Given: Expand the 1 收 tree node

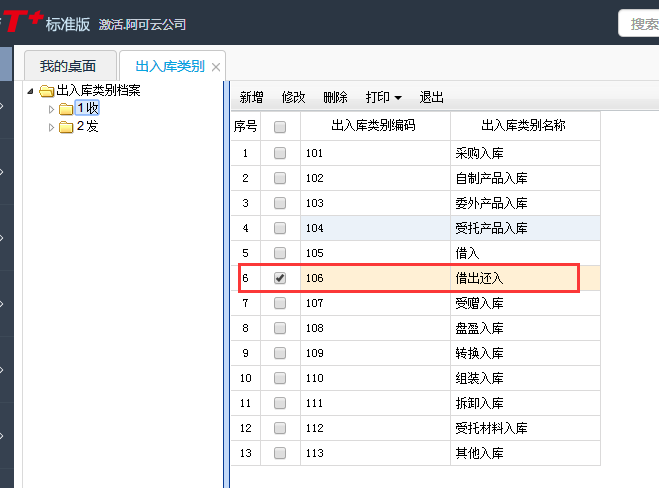Looking at the screenshot, I should [52, 109].
